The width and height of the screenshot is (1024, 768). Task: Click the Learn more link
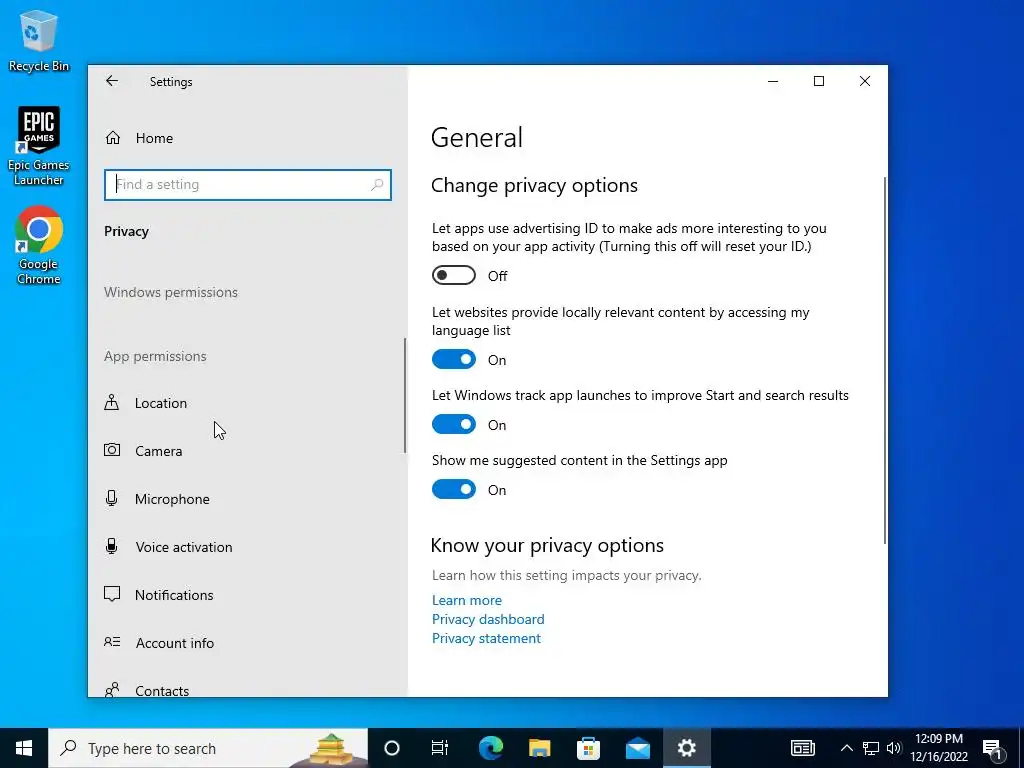coord(466,600)
